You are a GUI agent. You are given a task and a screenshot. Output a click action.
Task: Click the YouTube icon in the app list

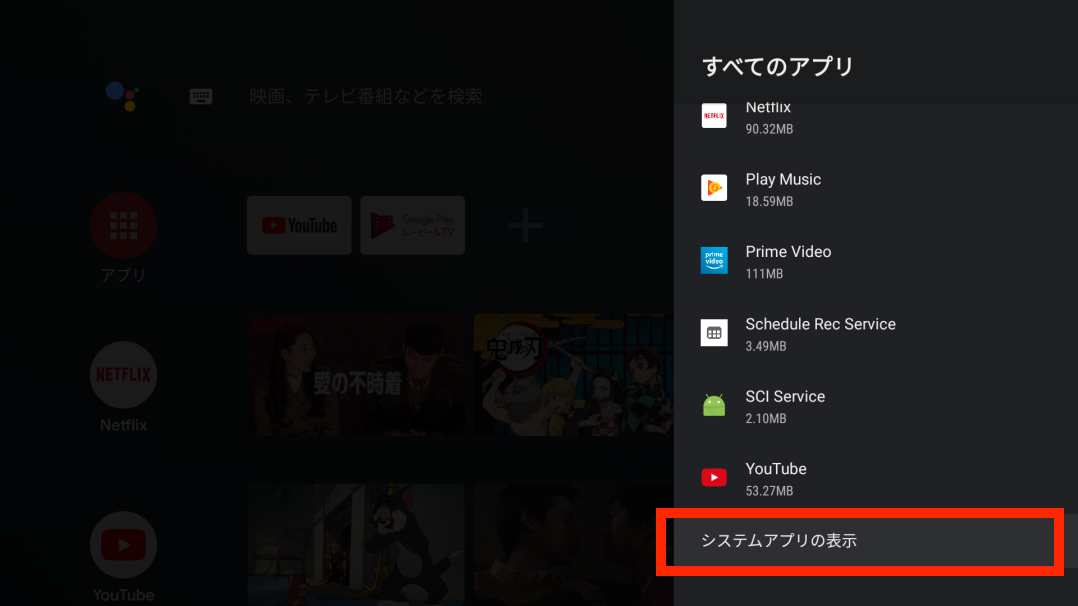coord(714,477)
